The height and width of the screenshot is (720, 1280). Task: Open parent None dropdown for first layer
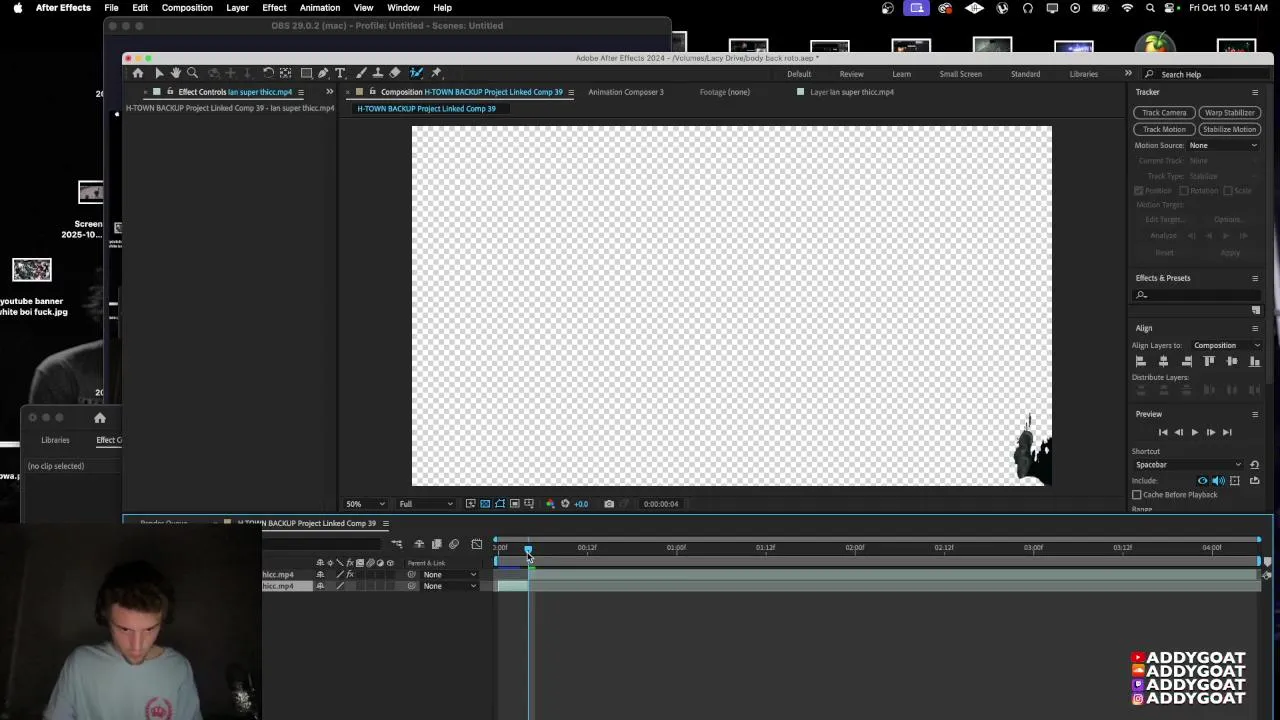coord(449,574)
